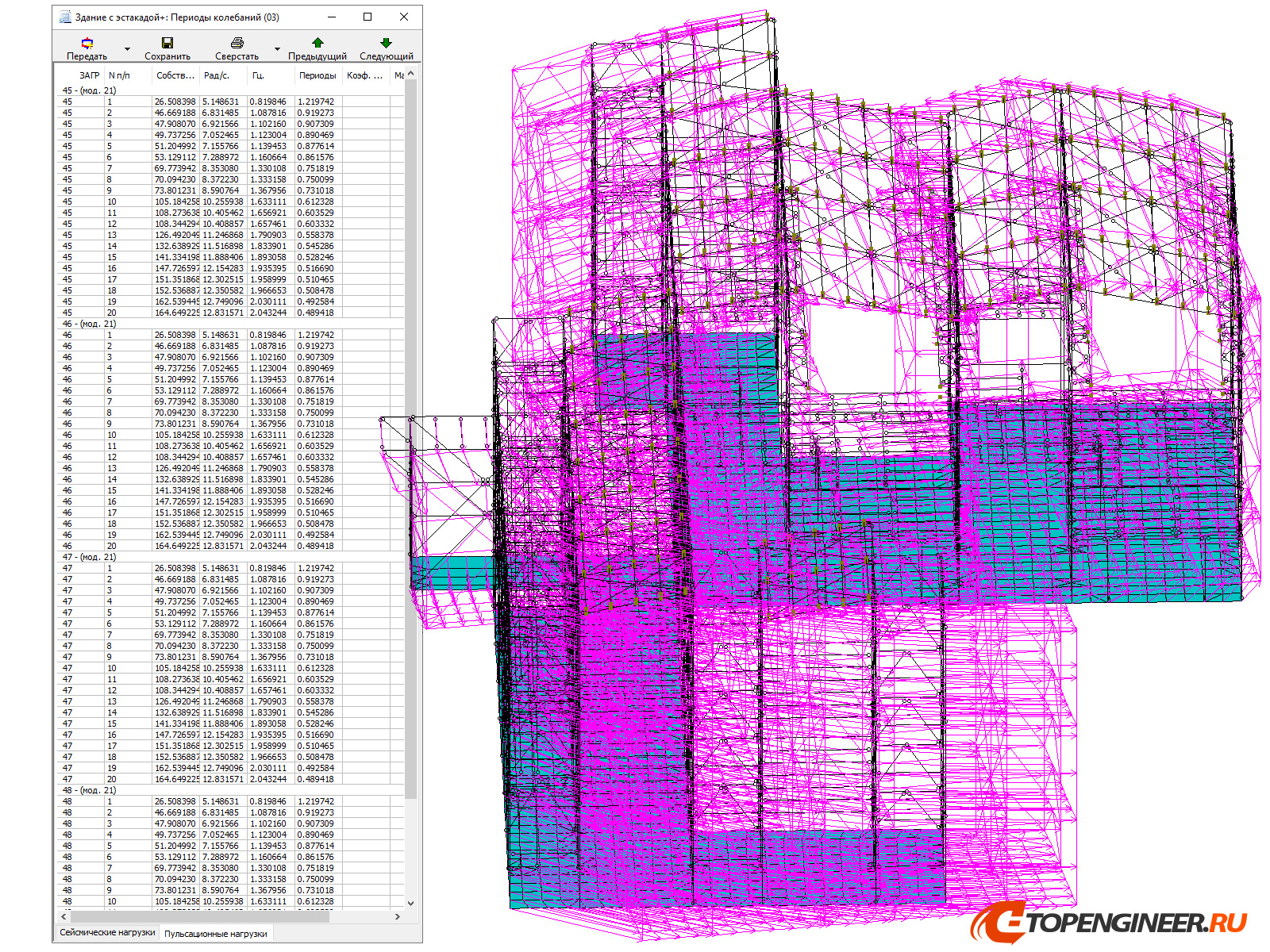Sort by the ЗАГР column header
This screenshot has width=1270, height=952.
pyautogui.click(x=89, y=75)
